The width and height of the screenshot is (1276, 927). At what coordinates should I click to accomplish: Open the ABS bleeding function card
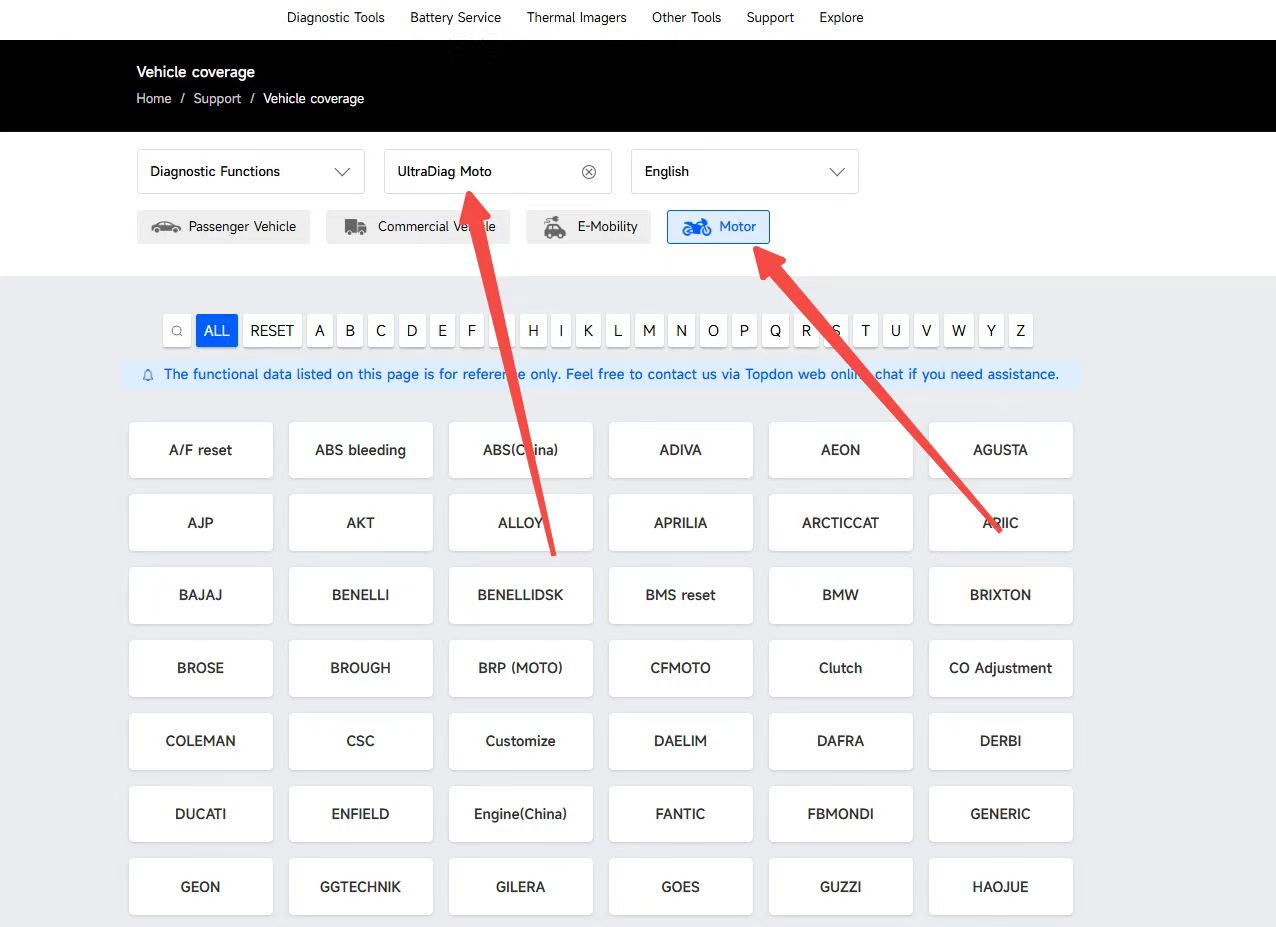click(x=361, y=450)
